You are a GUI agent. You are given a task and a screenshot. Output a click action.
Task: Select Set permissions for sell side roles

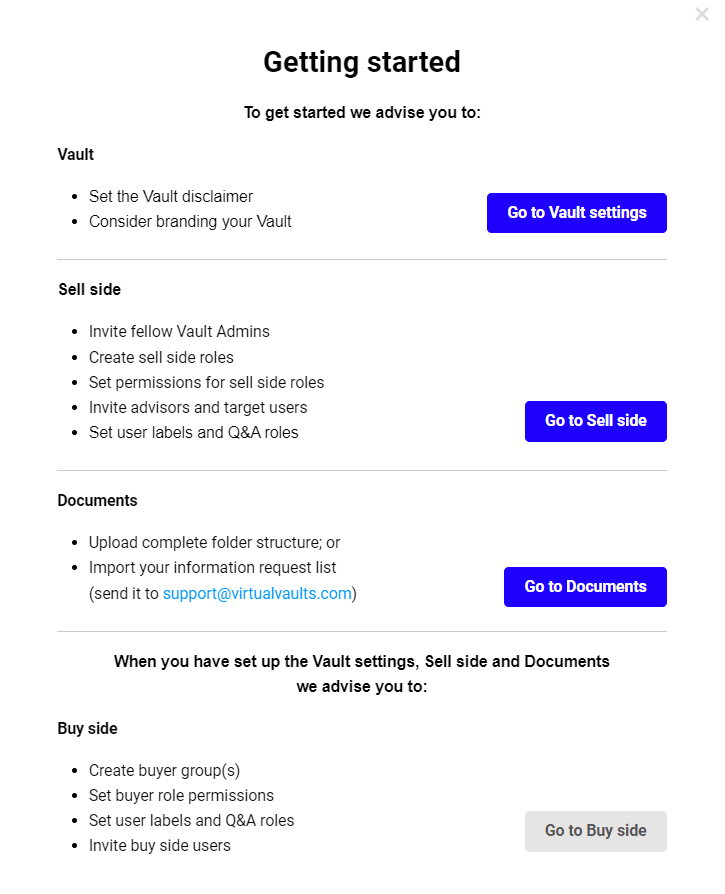[206, 382]
